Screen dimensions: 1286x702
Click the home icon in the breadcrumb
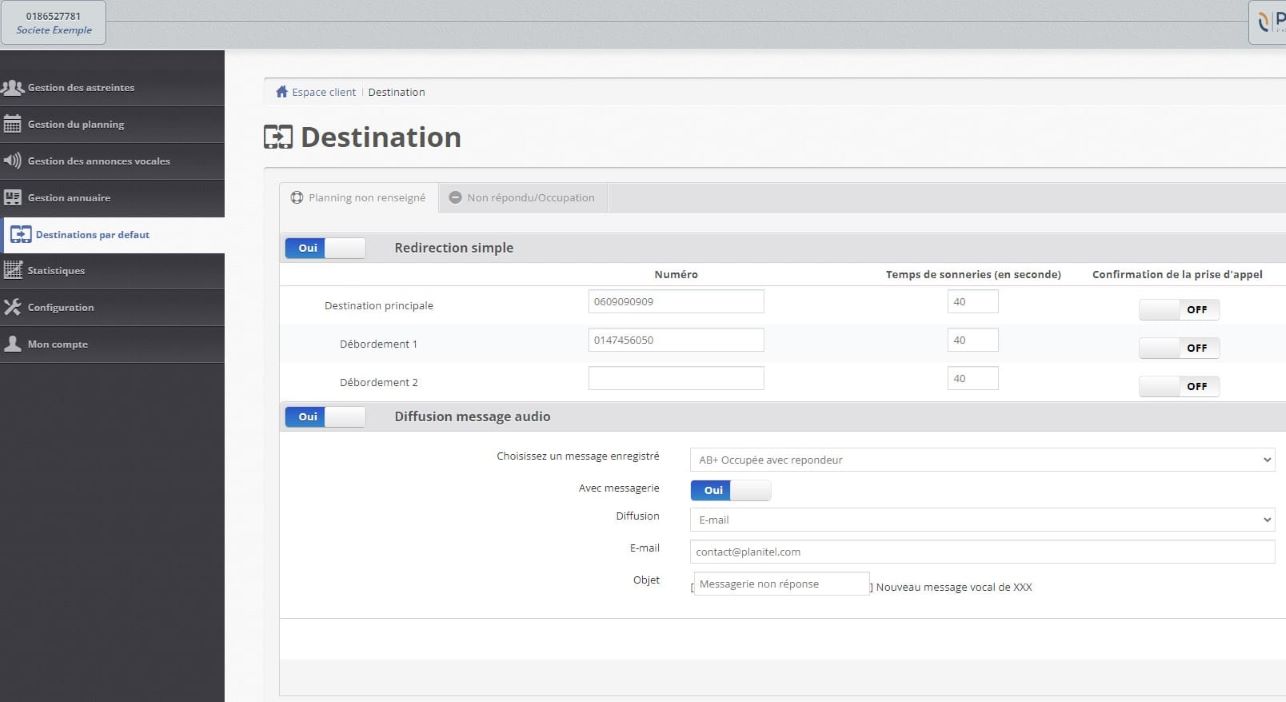pos(282,92)
